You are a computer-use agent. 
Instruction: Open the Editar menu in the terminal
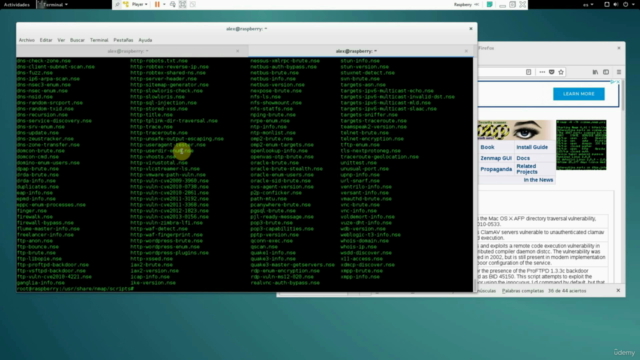tap(46, 40)
